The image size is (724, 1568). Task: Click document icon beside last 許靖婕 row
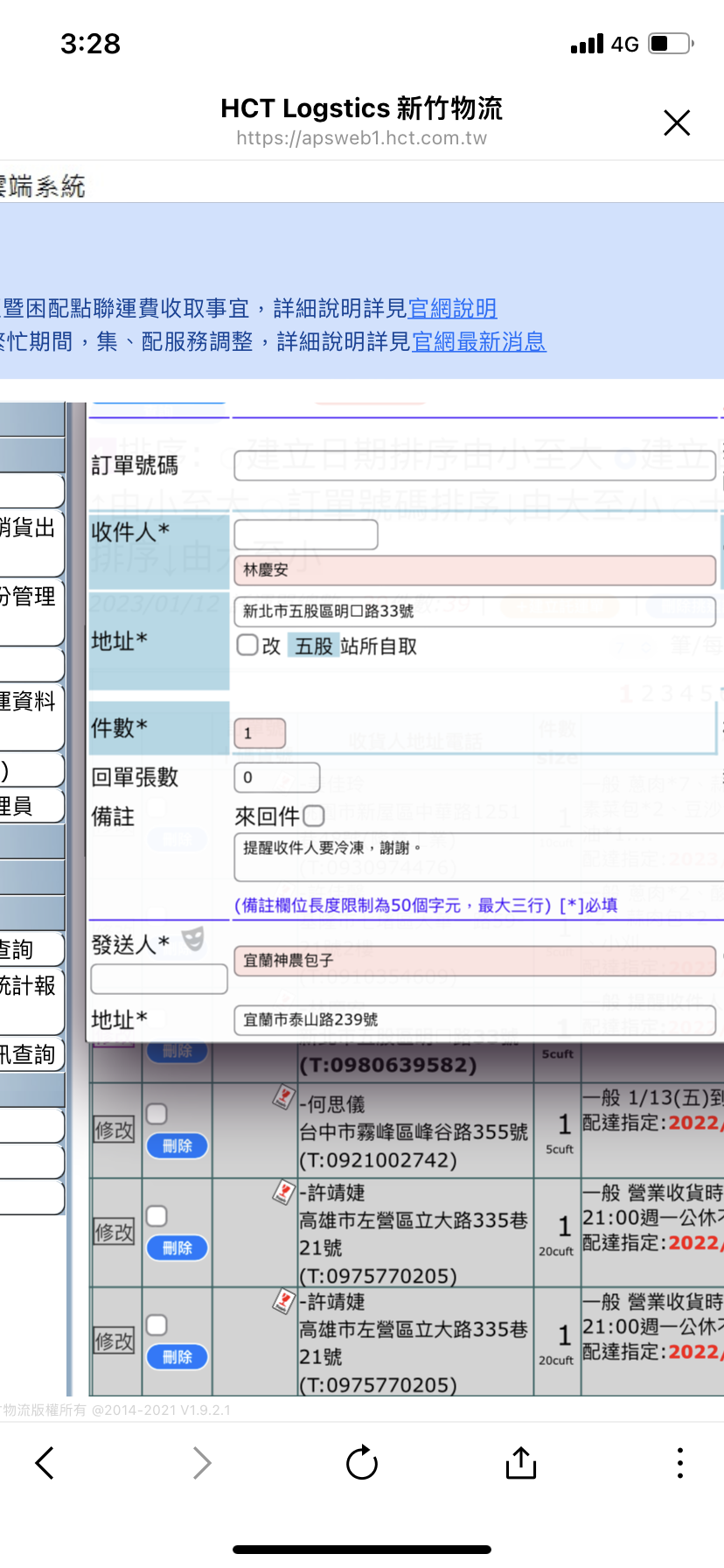(283, 1300)
